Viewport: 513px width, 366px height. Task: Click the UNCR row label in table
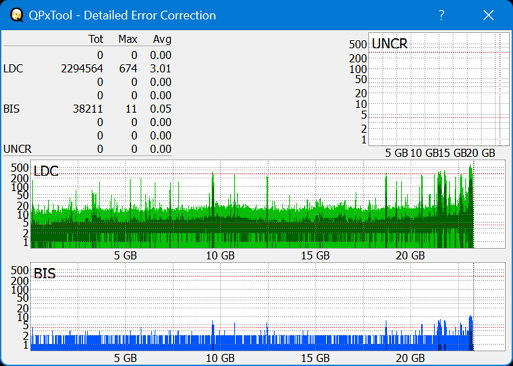(17, 149)
